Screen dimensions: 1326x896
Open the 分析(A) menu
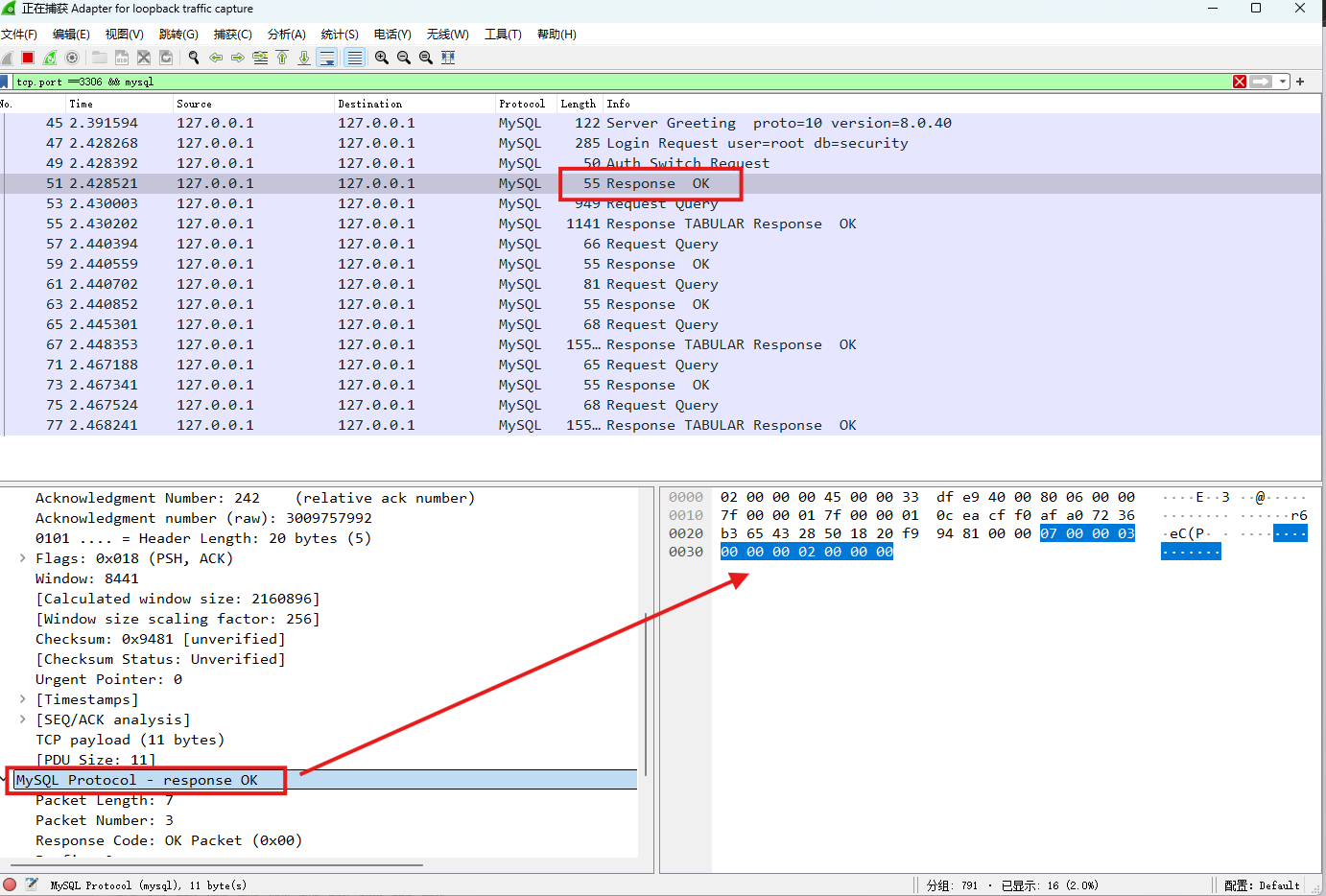coord(286,35)
